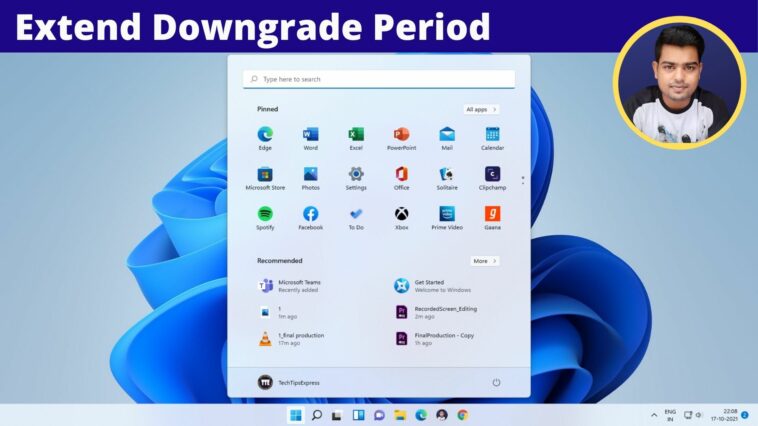Launch Spotify from the Start menu
This screenshot has height=426, width=758.
(265, 214)
